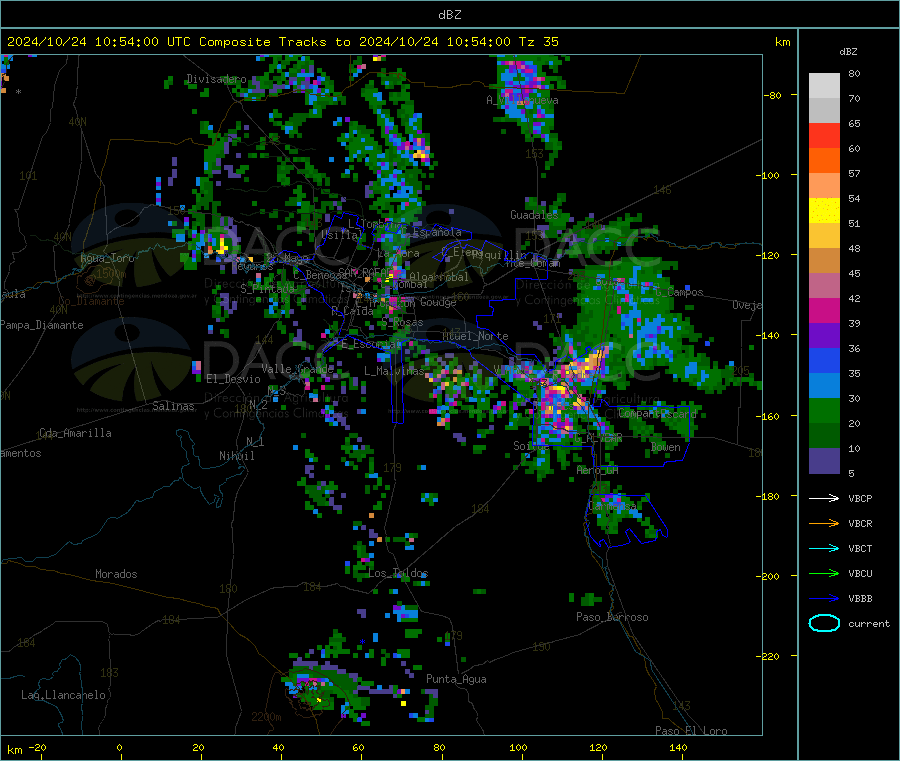This screenshot has height=761, width=900.
Task: Click the white VBCP arrow legend icon
Action: [824, 498]
